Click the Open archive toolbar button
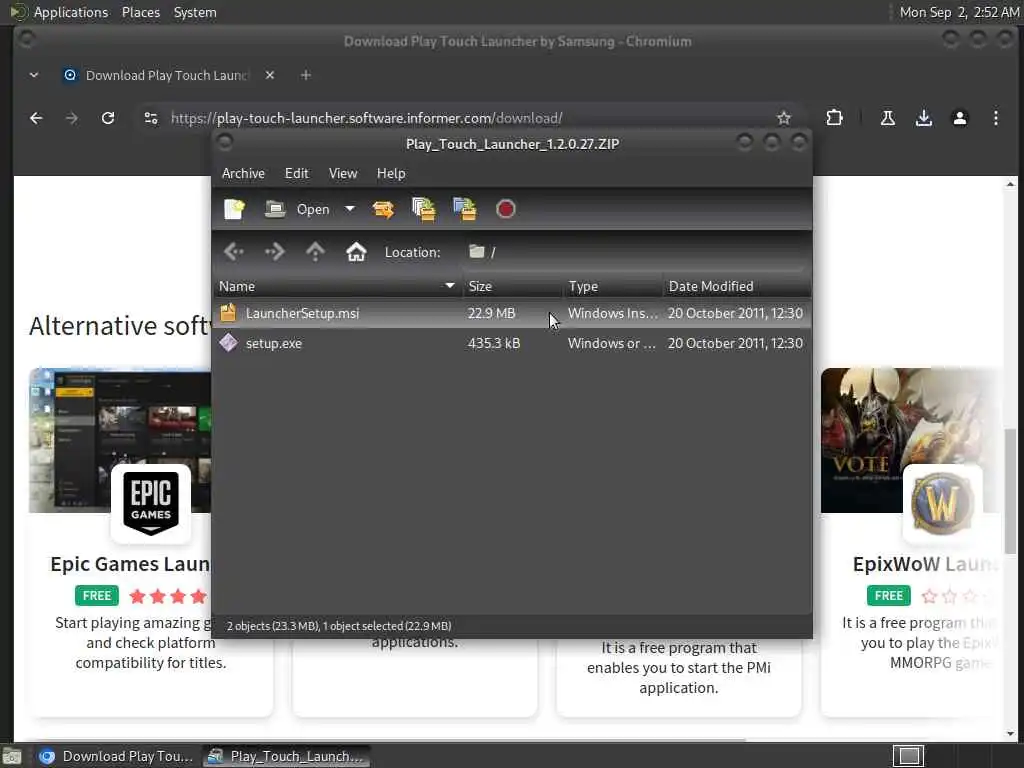The width and height of the screenshot is (1024, 768). point(297,209)
